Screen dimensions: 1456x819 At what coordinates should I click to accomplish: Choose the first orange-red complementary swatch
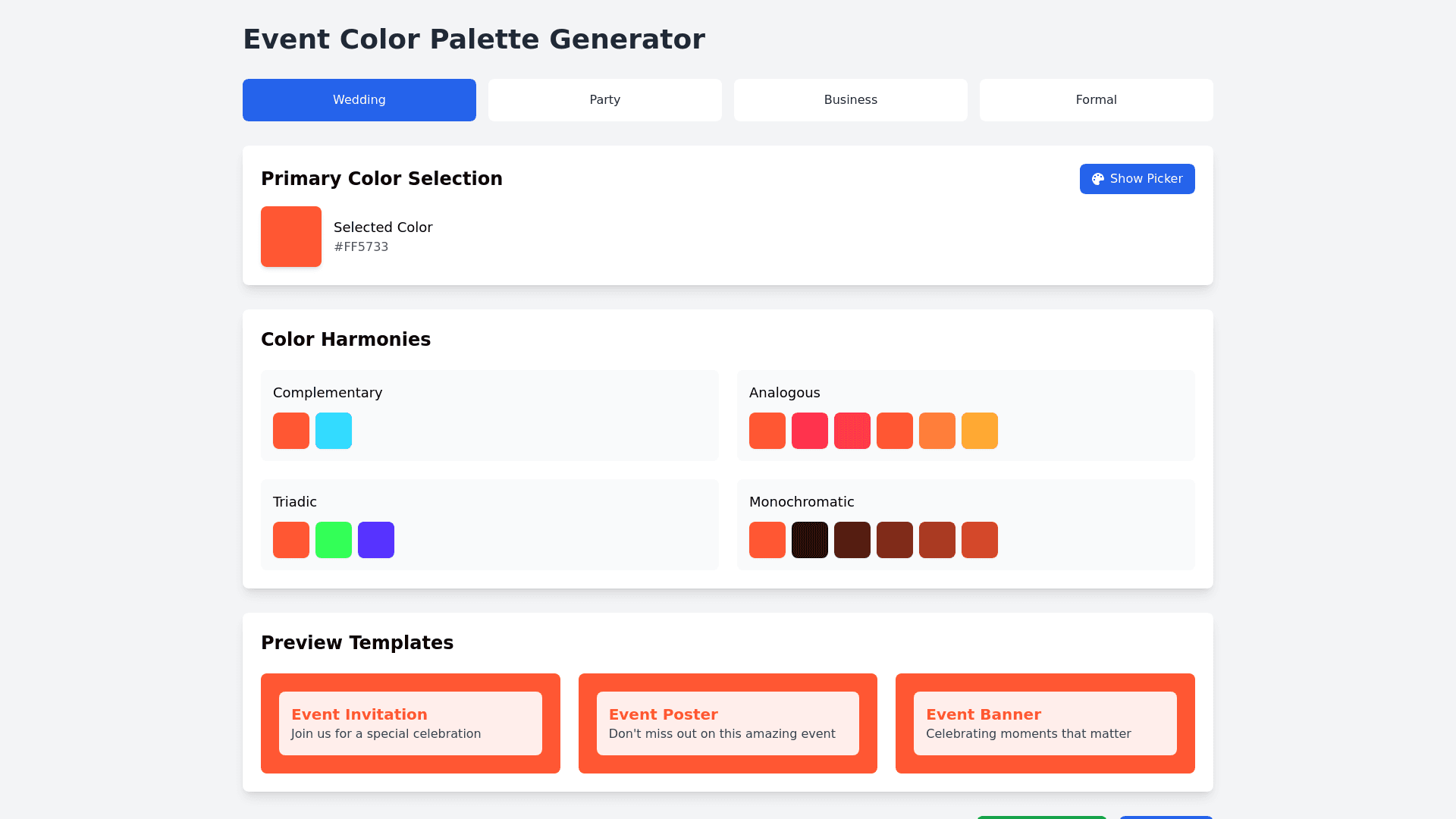pyautogui.click(x=291, y=431)
